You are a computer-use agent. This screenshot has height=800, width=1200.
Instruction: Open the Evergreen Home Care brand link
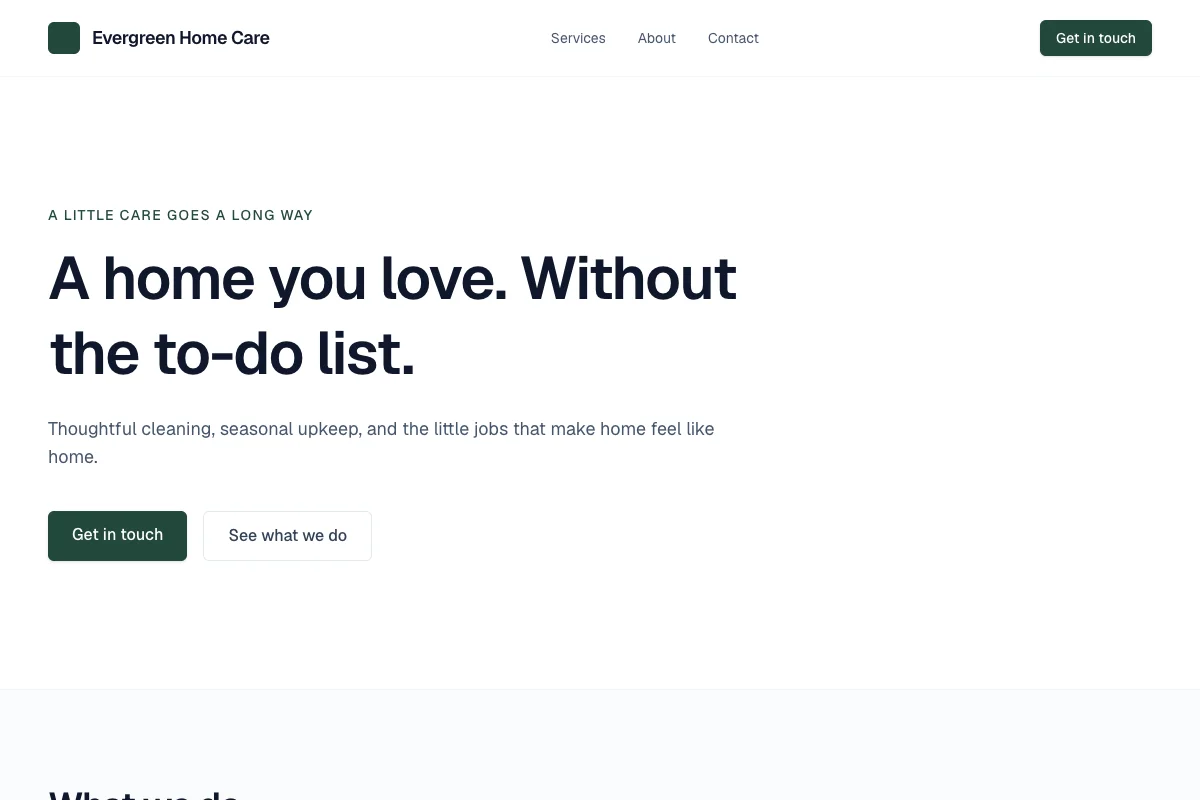[159, 38]
